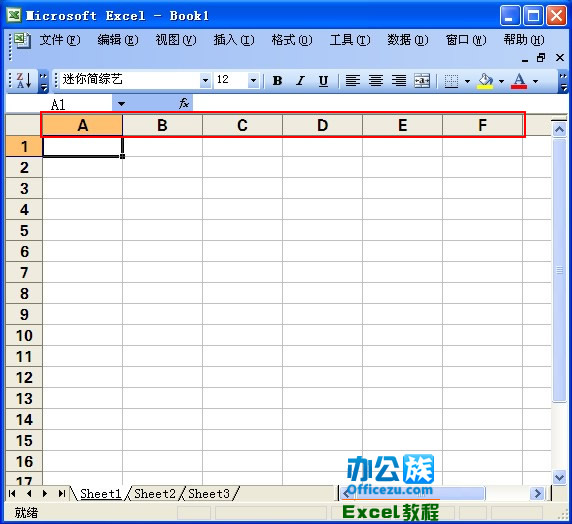Click the Sort Descending toolbar icon
This screenshot has width=572, height=524.
[24, 80]
